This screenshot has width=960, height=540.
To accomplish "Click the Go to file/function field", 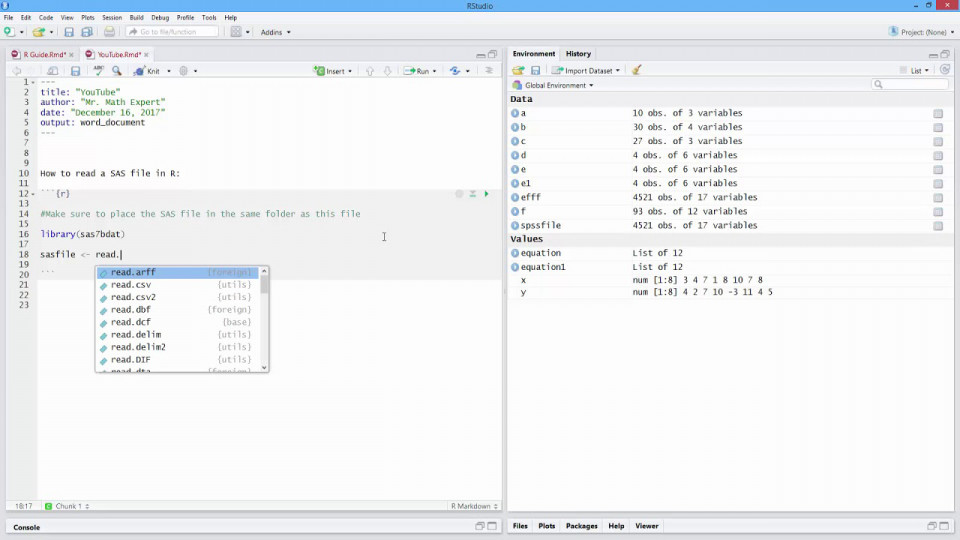I will (172, 32).
